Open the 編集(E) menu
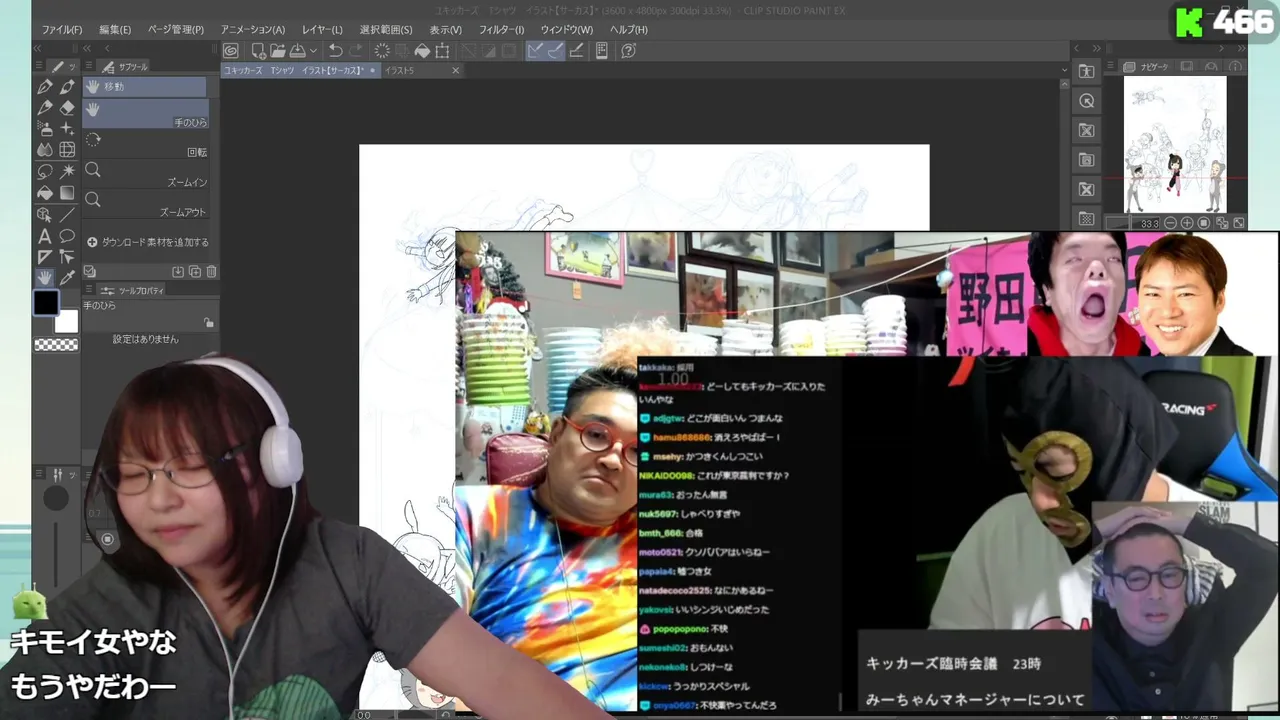Screen dimensions: 1280x720 115,30
